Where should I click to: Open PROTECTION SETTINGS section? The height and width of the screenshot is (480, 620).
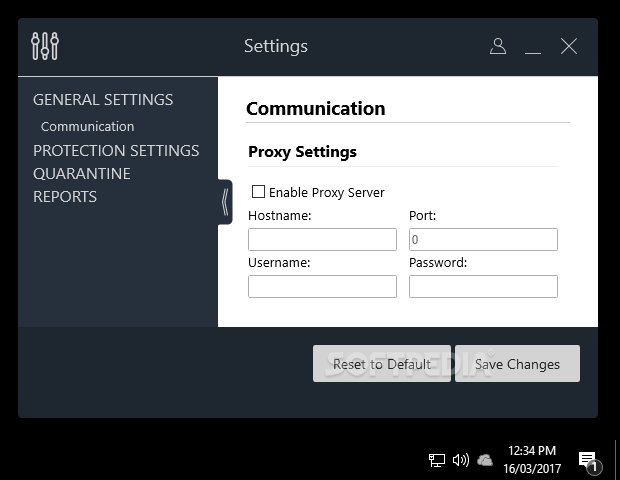(116, 151)
